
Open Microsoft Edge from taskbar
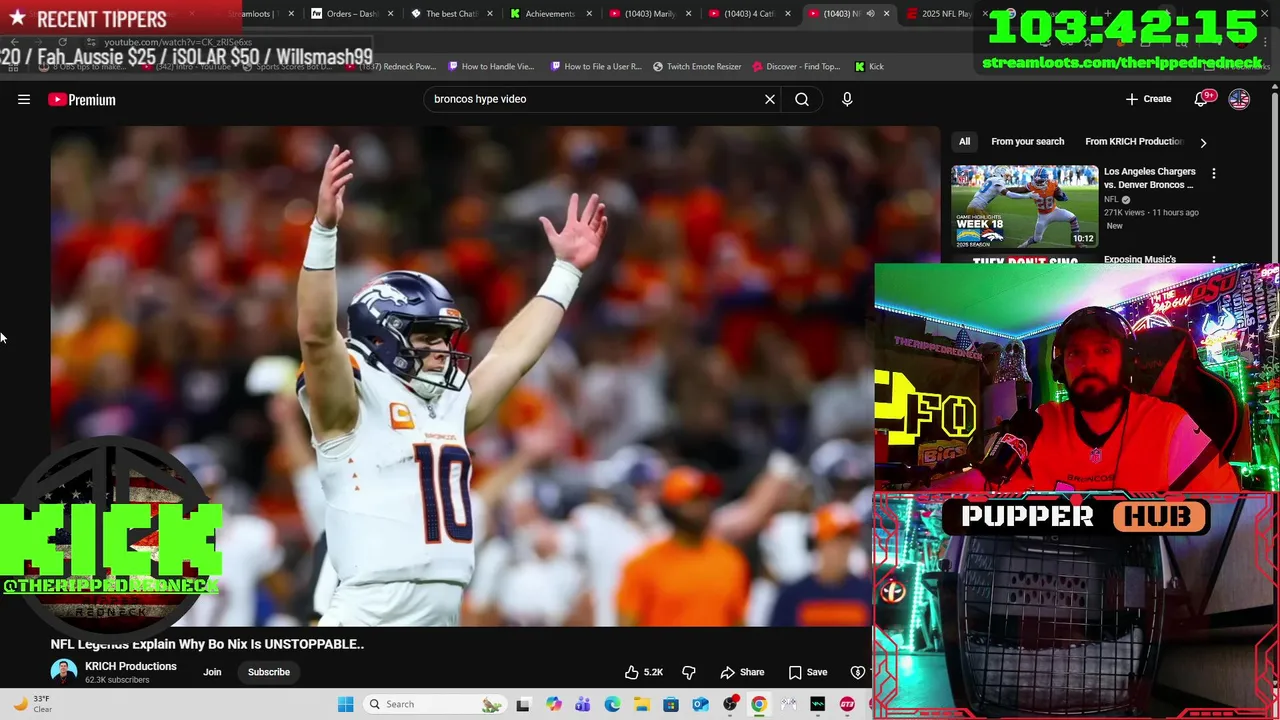(x=612, y=704)
